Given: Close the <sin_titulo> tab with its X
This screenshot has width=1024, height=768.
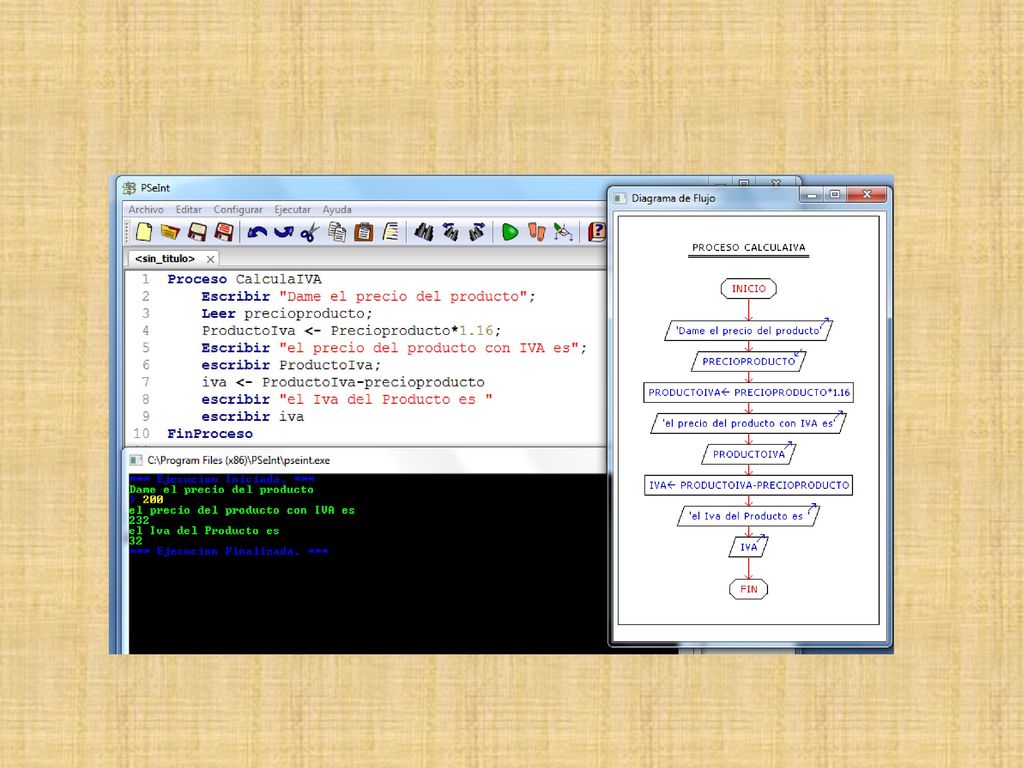Looking at the screenshot, I should coord(210,259).
